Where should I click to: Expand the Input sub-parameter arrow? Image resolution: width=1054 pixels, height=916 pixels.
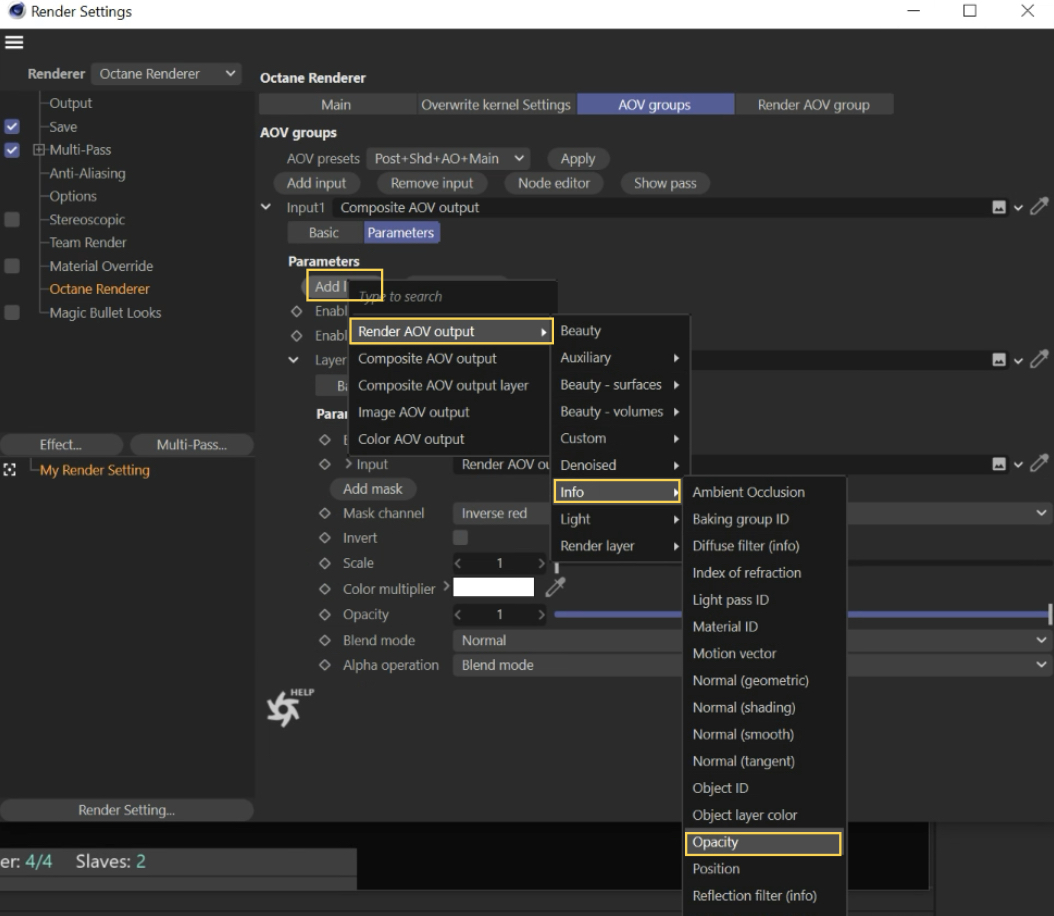tap(348, 464)
